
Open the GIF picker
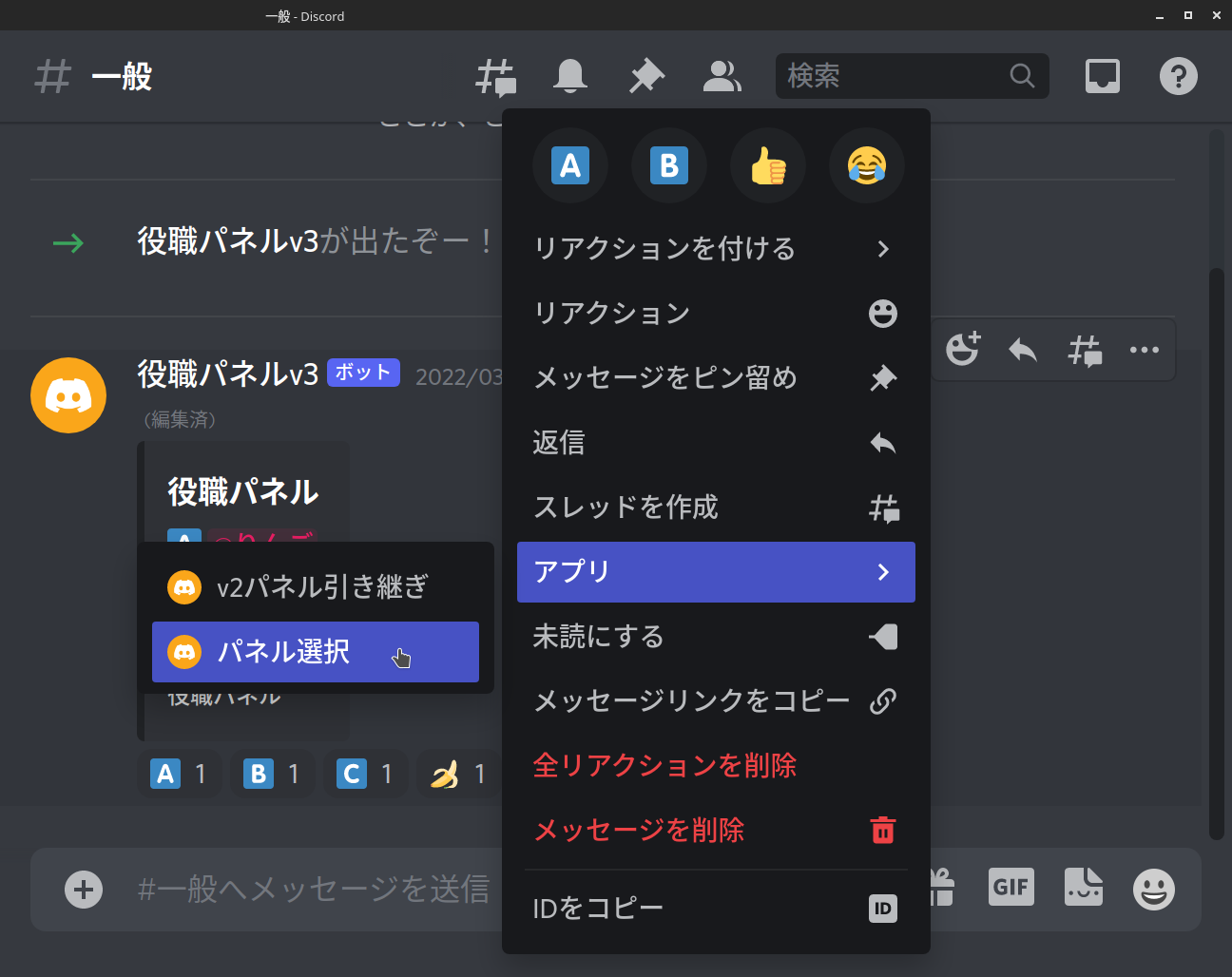click(x=1011, y=888)
